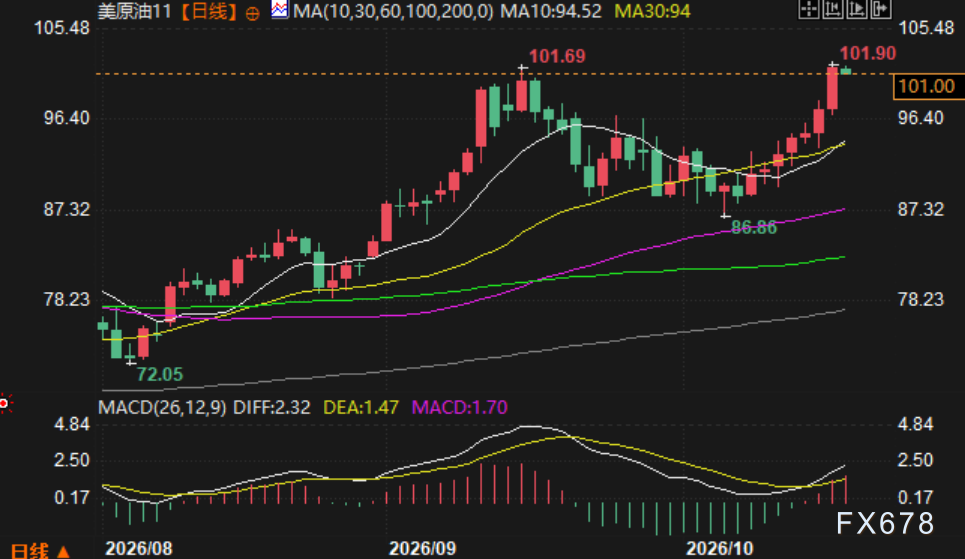Viewport: 965px width, 559px height.
Task: Click the 101.69 high price annotation
Action: 557,57
